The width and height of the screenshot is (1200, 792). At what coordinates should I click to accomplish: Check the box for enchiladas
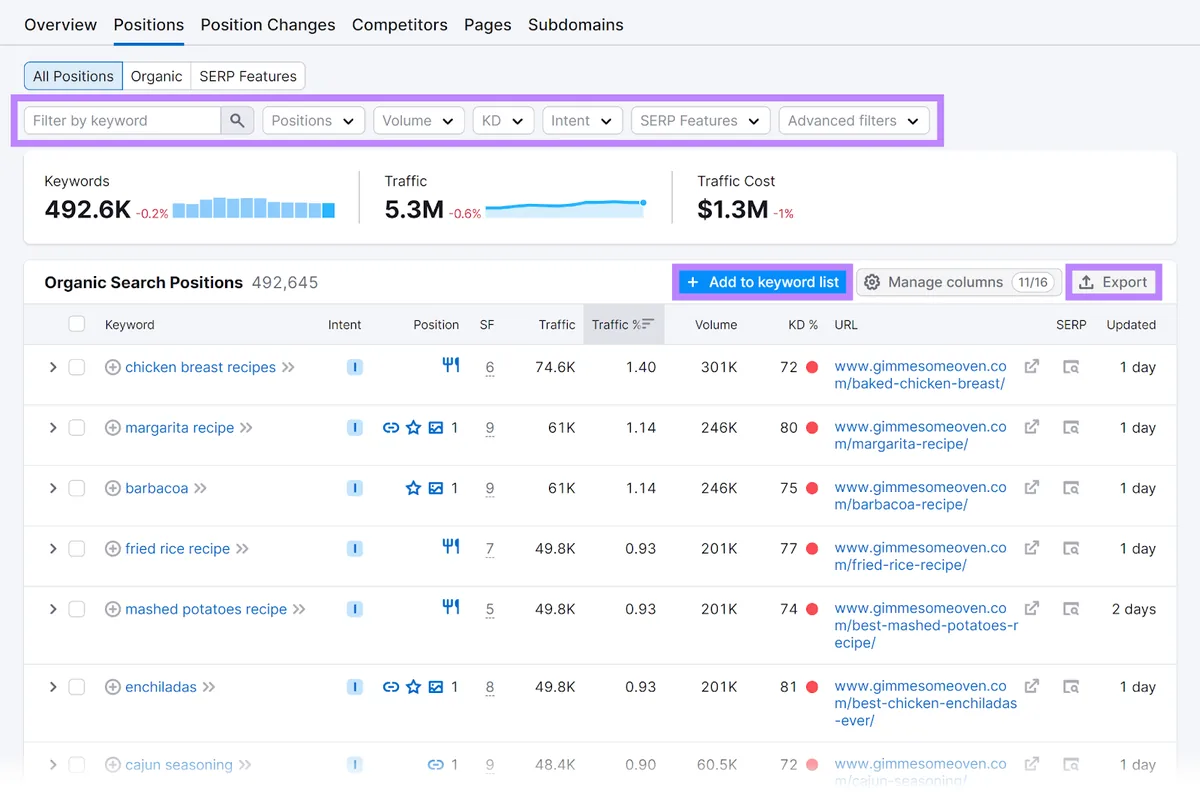(77, 687)
